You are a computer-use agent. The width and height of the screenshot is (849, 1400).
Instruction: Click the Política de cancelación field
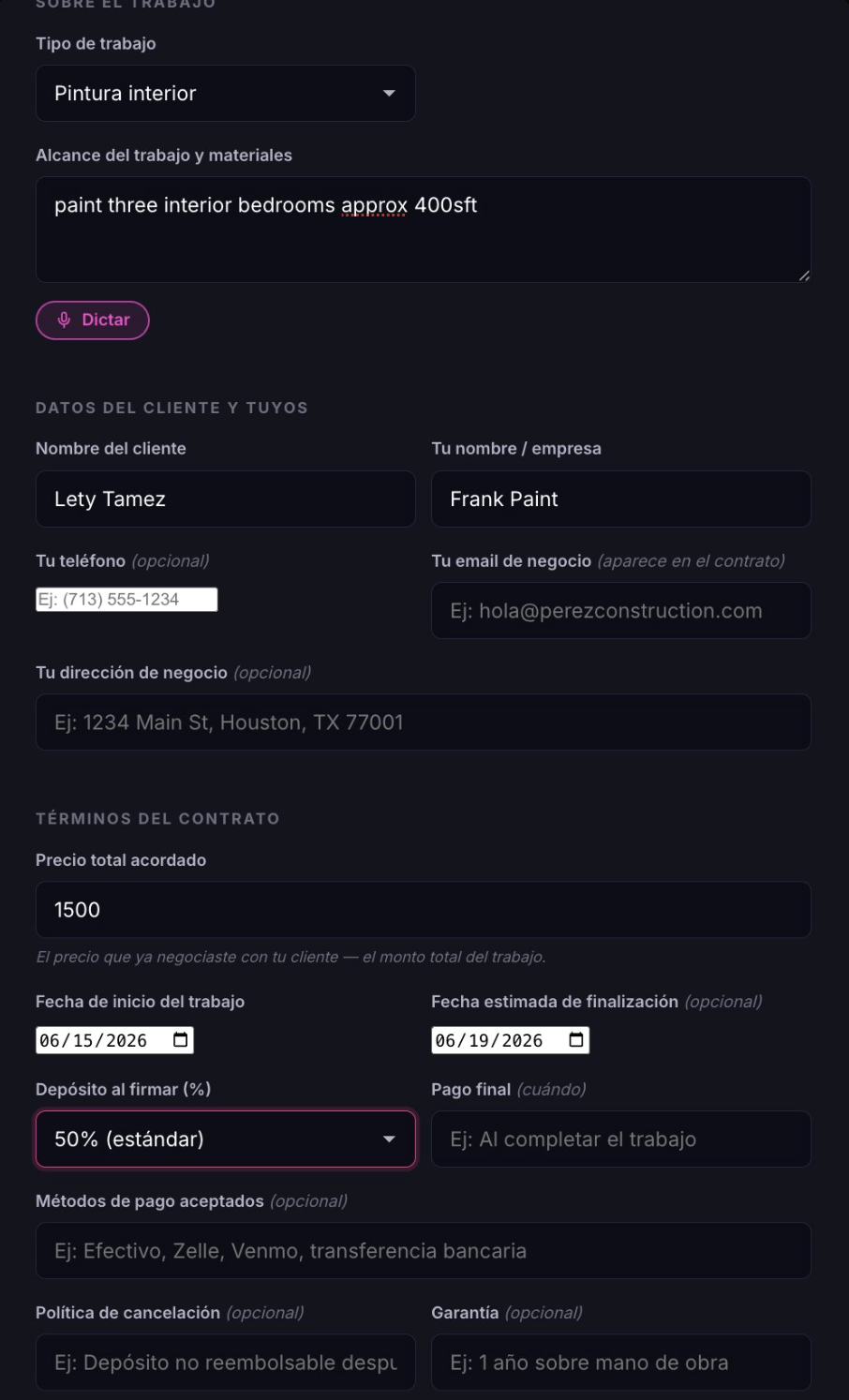point(225,1362)
